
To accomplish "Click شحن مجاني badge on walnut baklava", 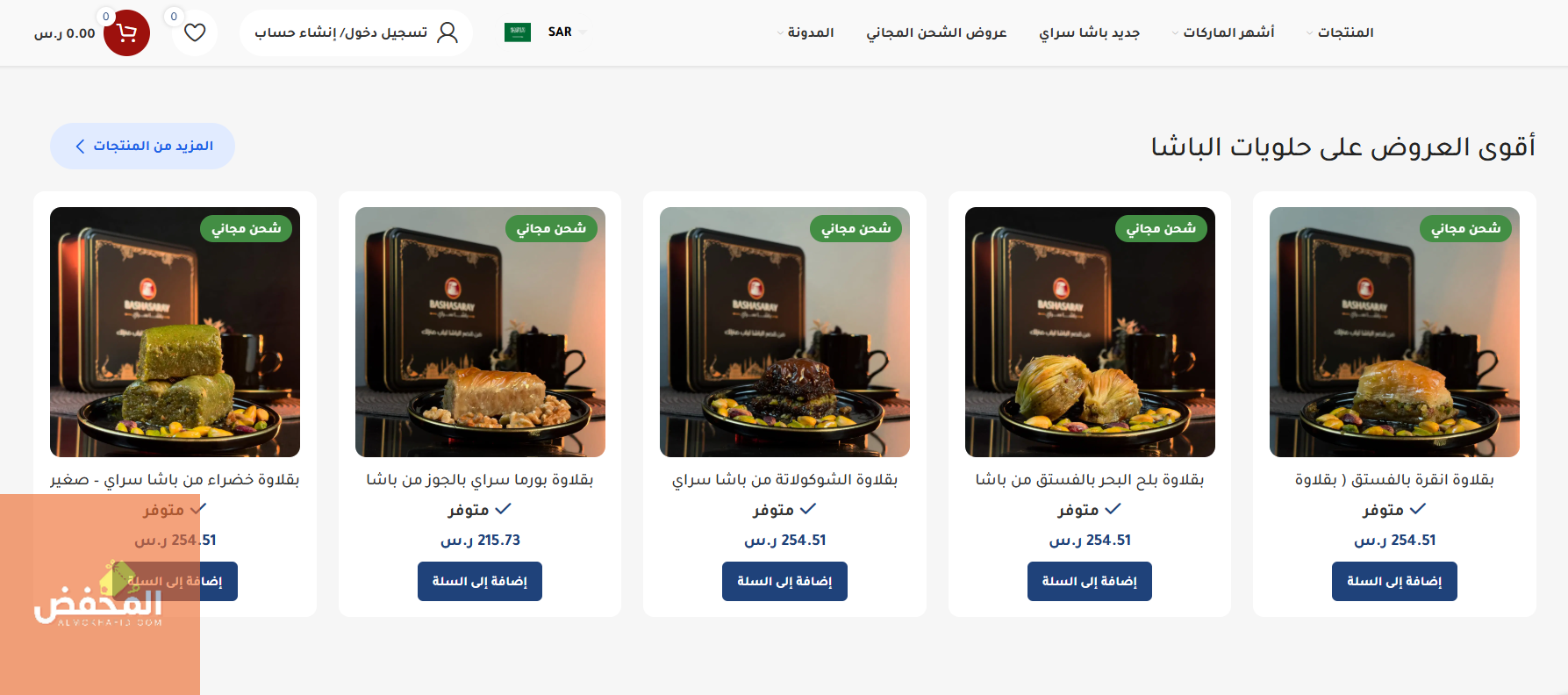I will tap(551, 228).
